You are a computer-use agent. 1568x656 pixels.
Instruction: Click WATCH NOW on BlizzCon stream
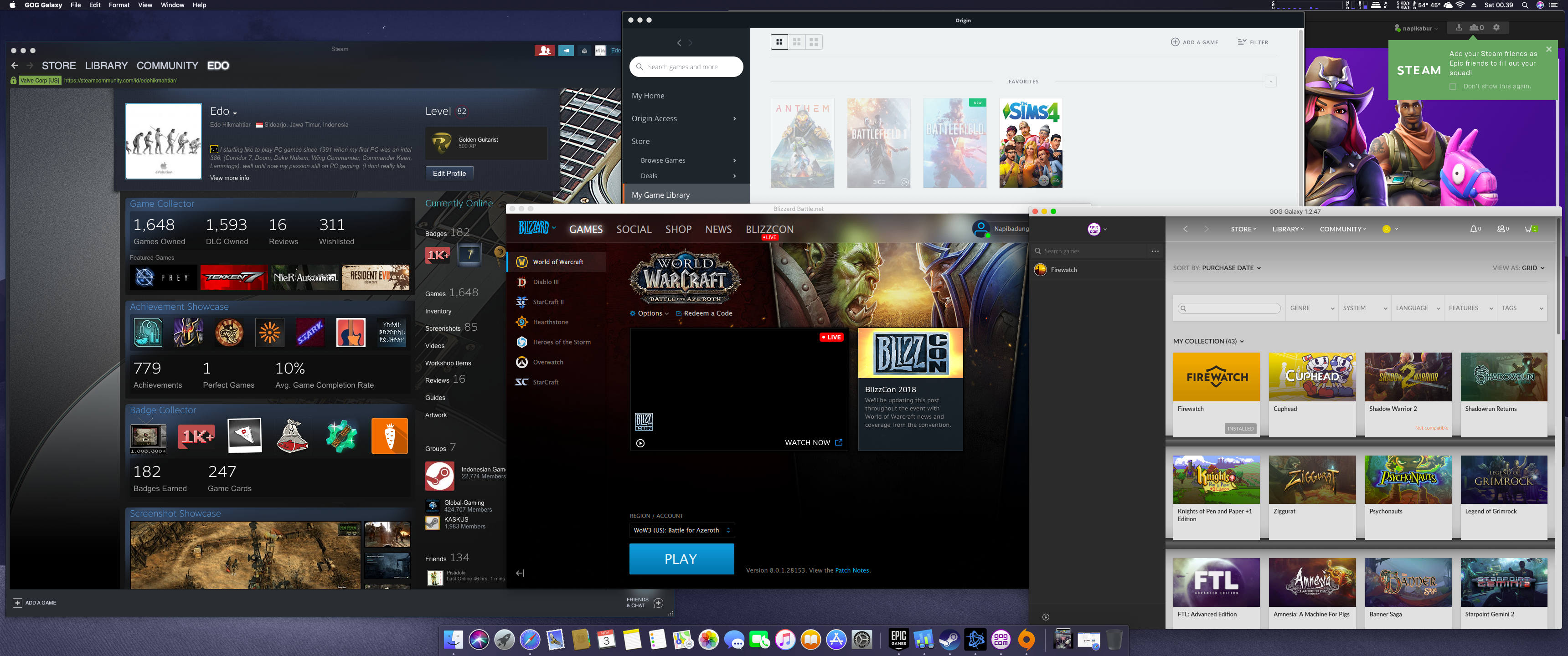click(813, 442)
